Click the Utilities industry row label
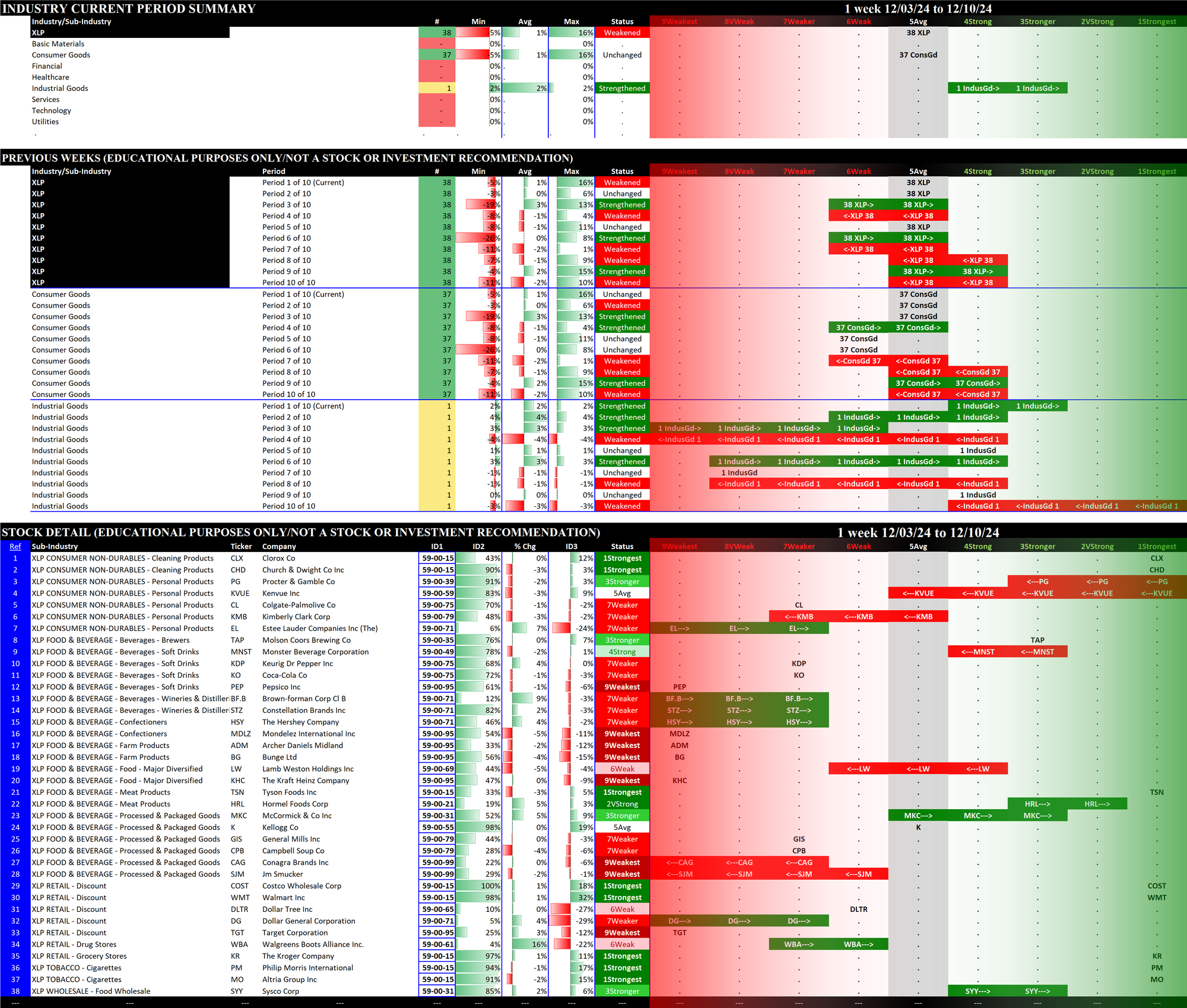 pos(46,122)
